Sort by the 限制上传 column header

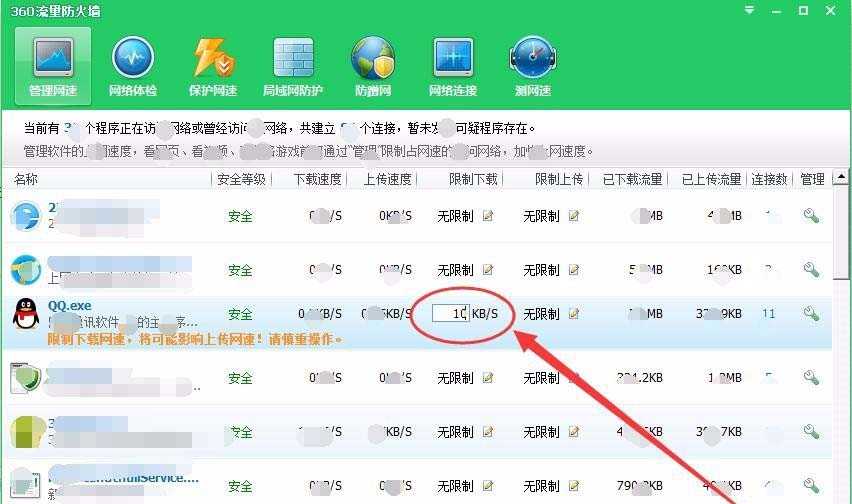(559, 179)
